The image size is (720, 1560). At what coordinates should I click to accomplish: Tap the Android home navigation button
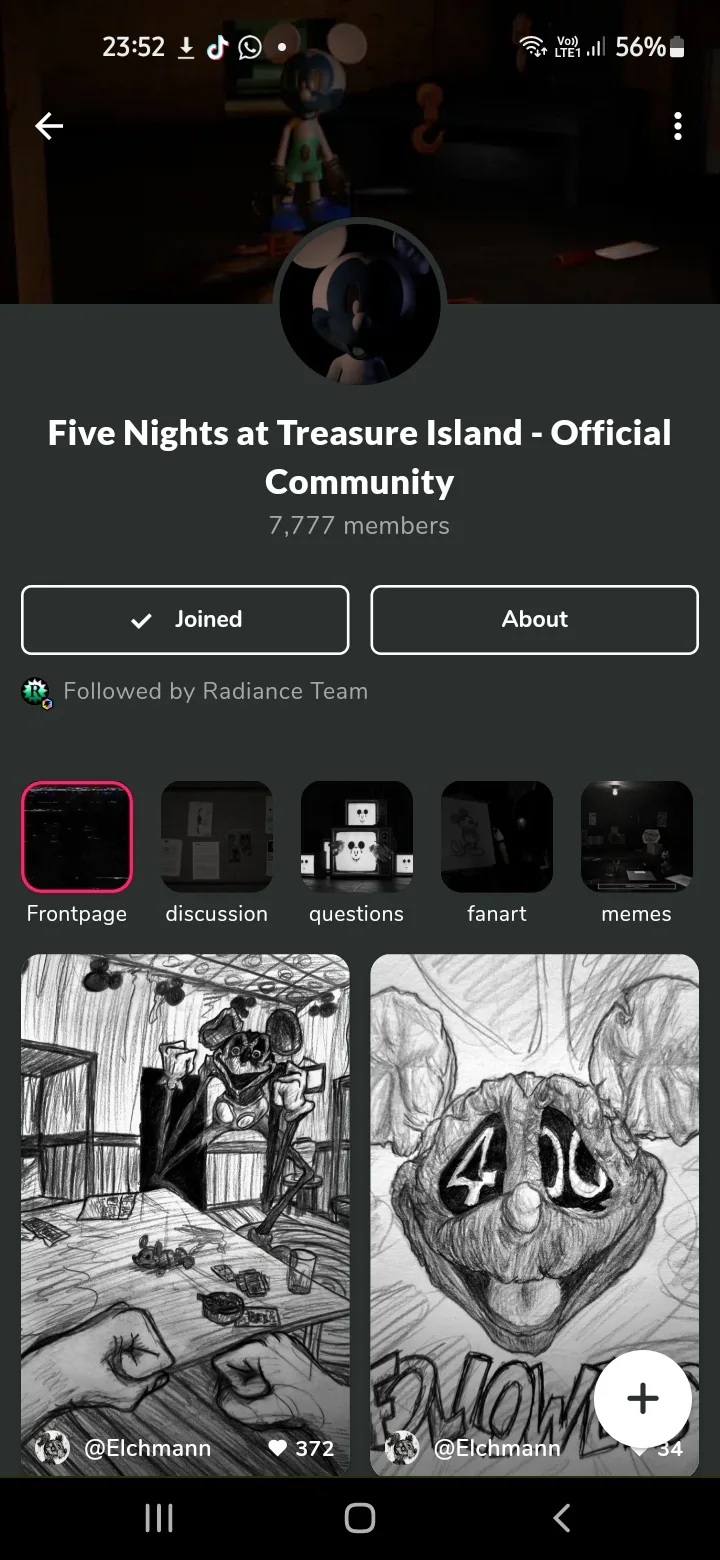pyautogui.click(x=360, y=1518)
